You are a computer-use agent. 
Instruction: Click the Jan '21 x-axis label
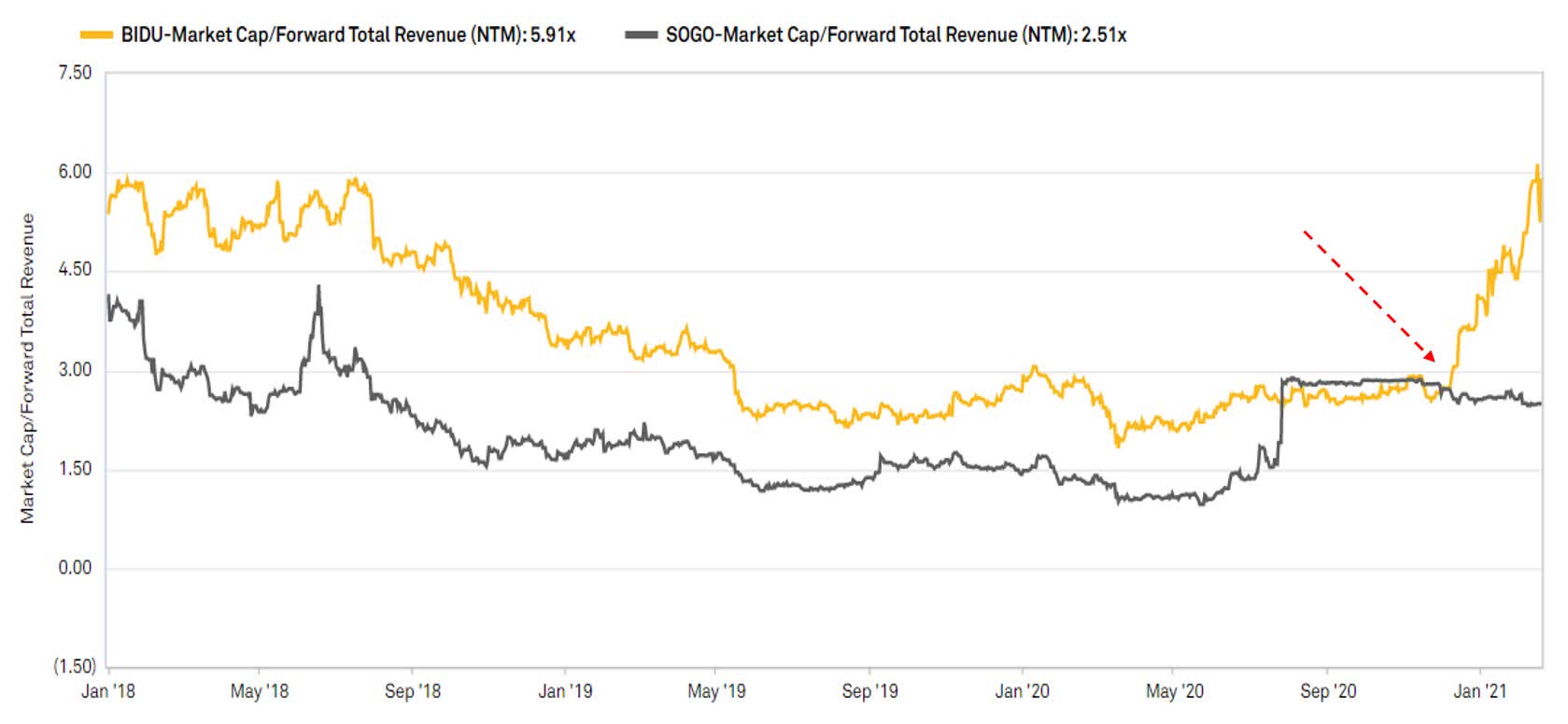tap(1479, 691)
